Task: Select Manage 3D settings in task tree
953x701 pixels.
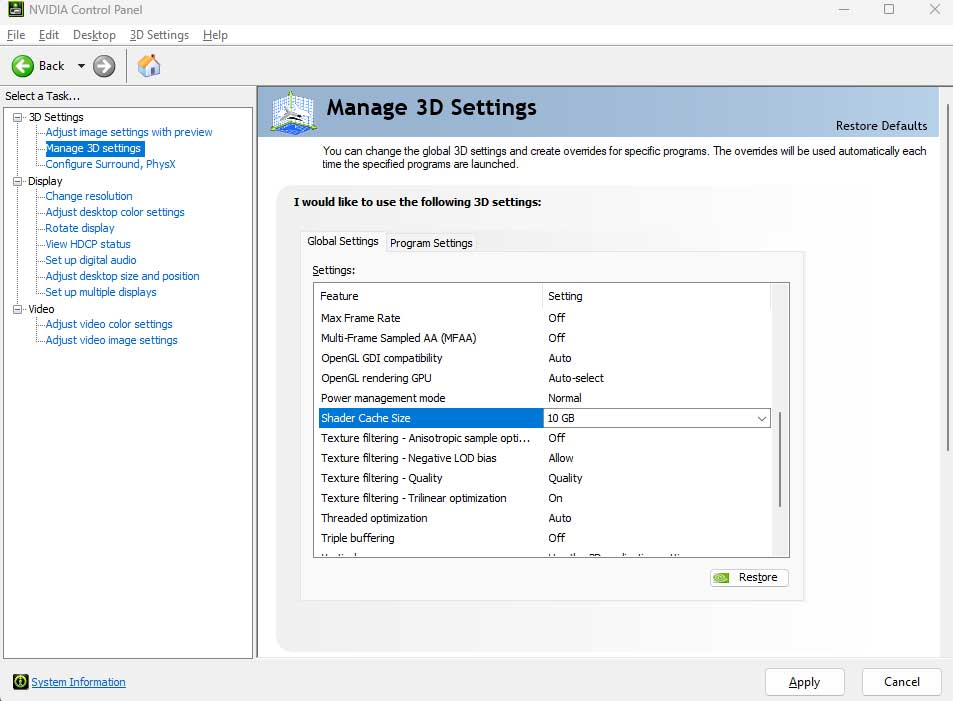Action: click(x=94, y=148)
